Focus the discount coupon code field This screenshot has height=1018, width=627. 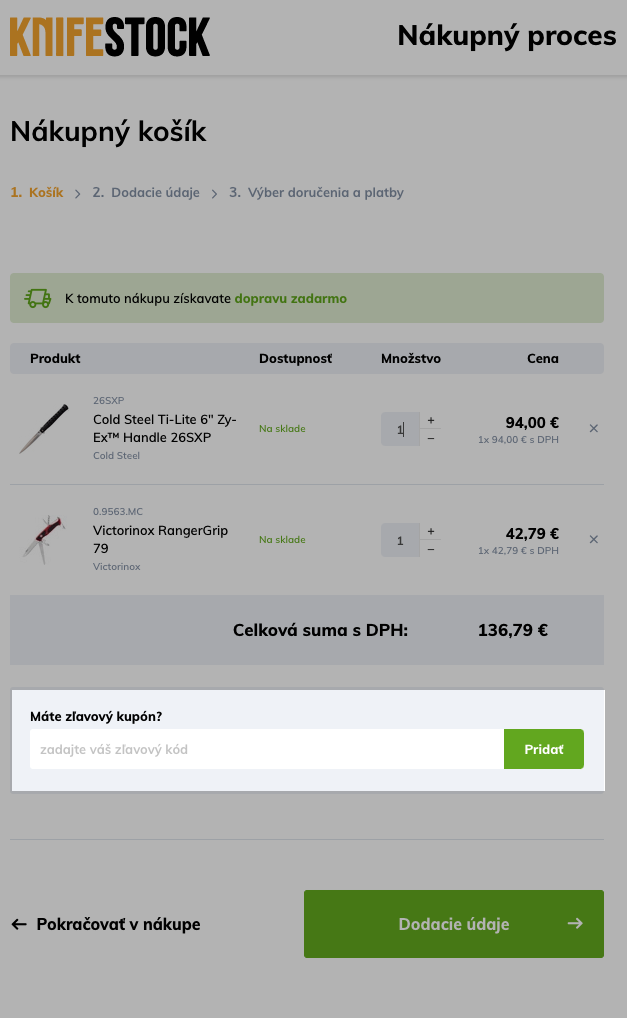pyautogui.click(x=266, y=749)
